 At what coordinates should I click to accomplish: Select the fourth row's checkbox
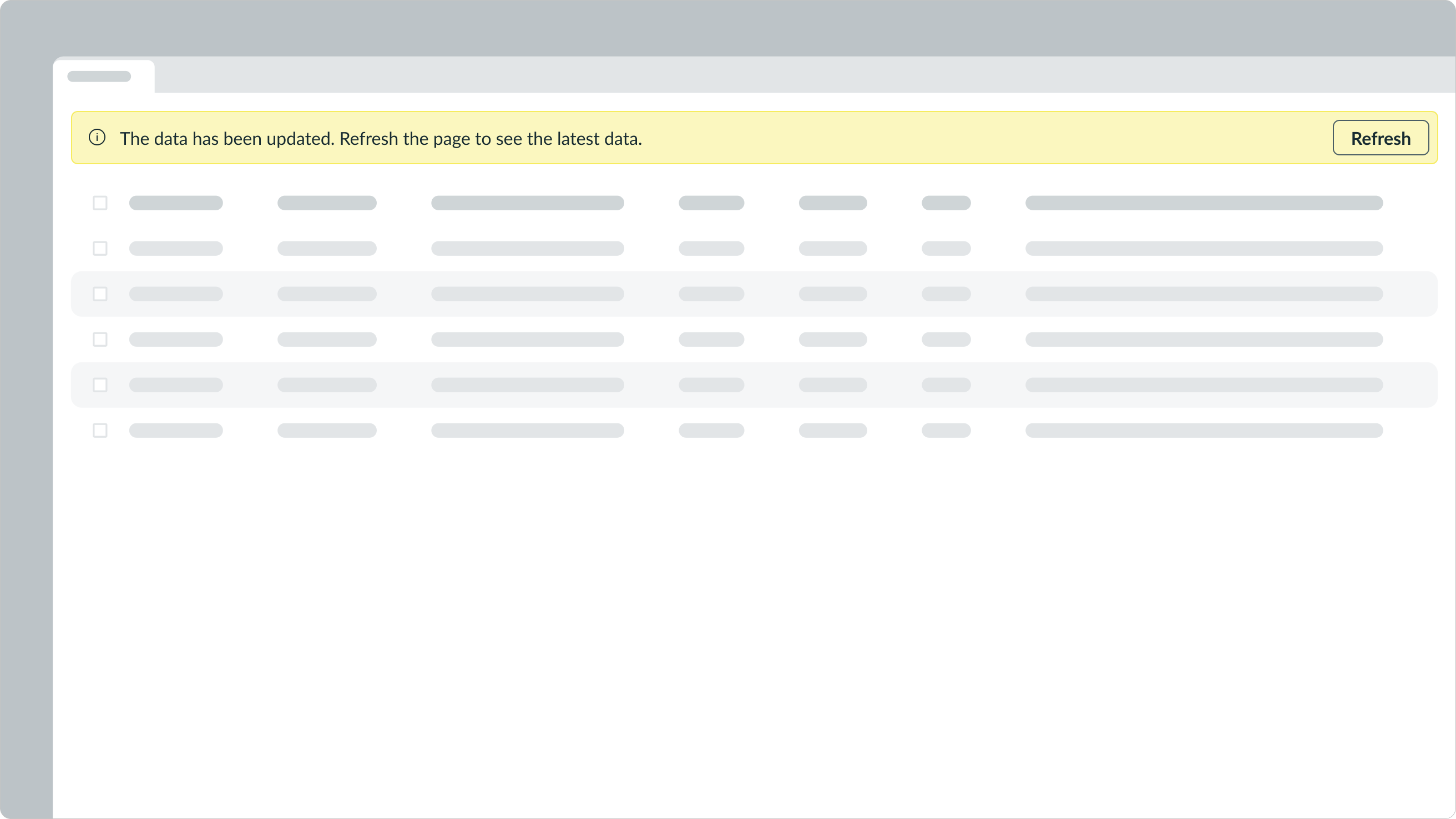[100, 340]
